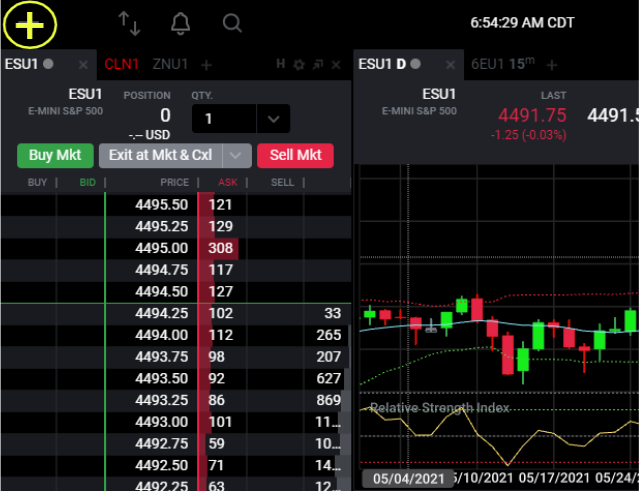Image resolution: width=640 pixels, height=491 pixels.
Task: Click price 4492.75 in the ladder
Action: point(162,443)
